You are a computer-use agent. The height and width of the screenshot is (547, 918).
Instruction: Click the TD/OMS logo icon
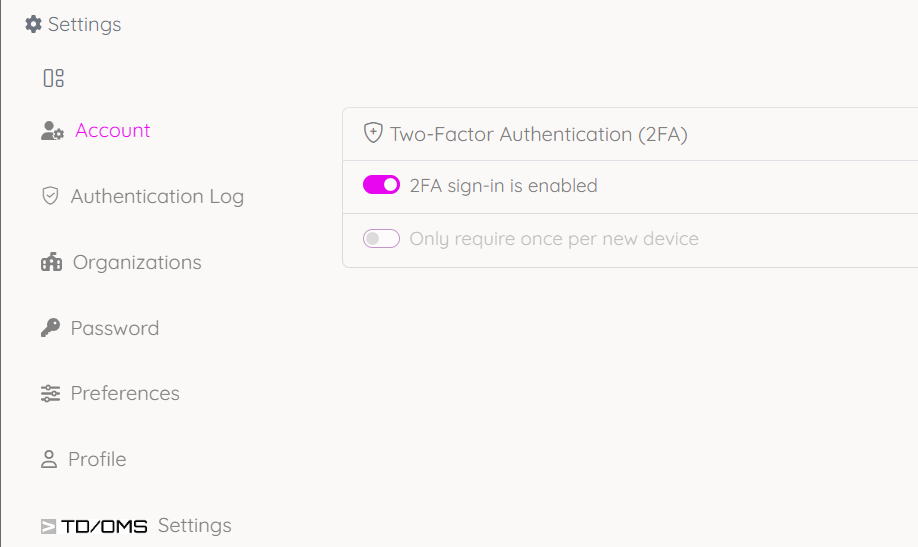[94, 526]
